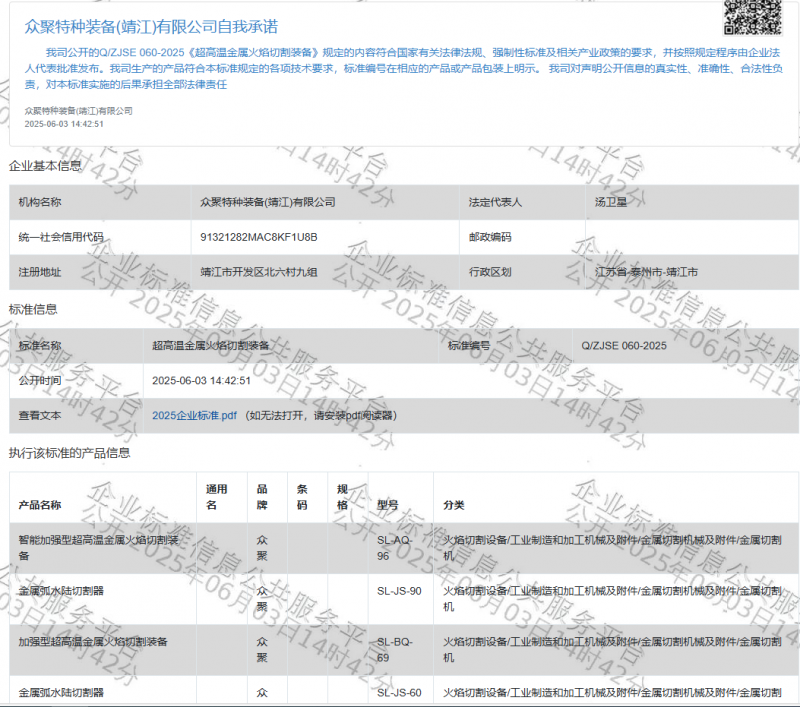Click model number SL-BQ-69
Image resolution: width=800 pixels, height=707 pixels.
pyautogui.click(x=394, y=649)
